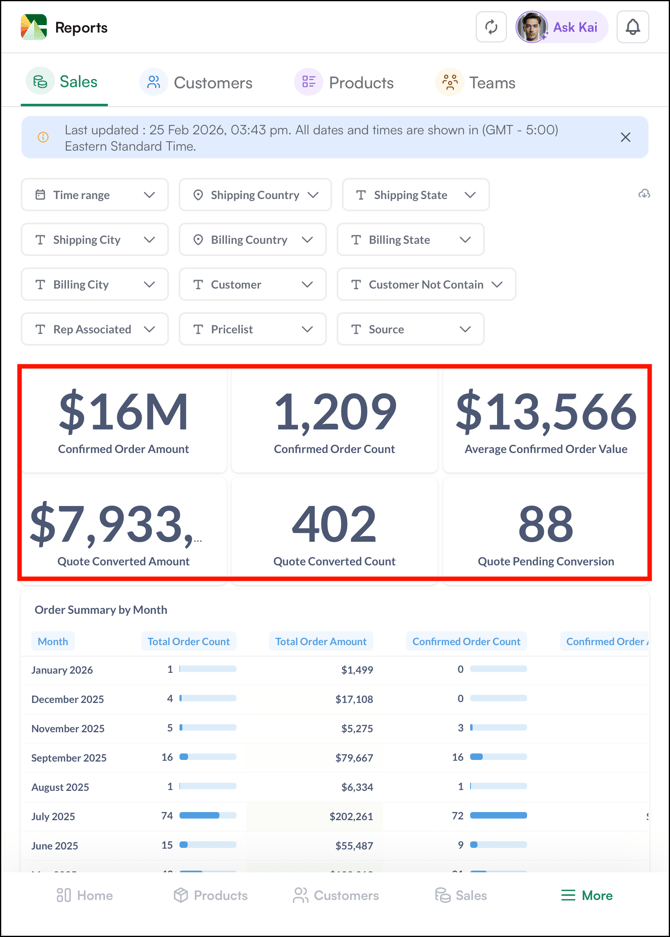Image resolution: width=670 pixels, height=937 pixels.
Task: Open the Shipping Country dropdown
Action: pyautogui.click(x=255, y=195)
